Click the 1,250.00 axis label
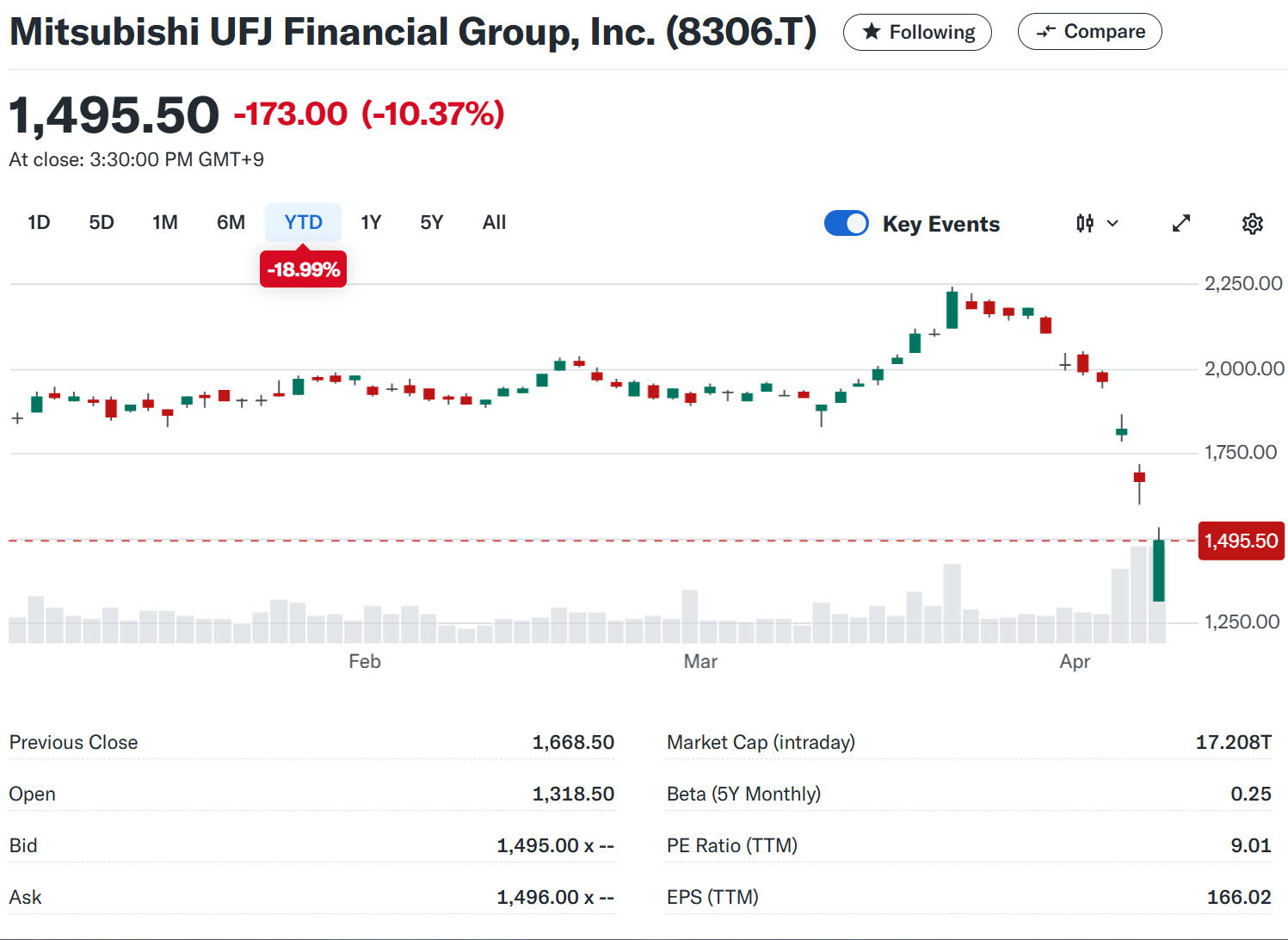Viewport: 1288px width, 940px height. 1242,622
